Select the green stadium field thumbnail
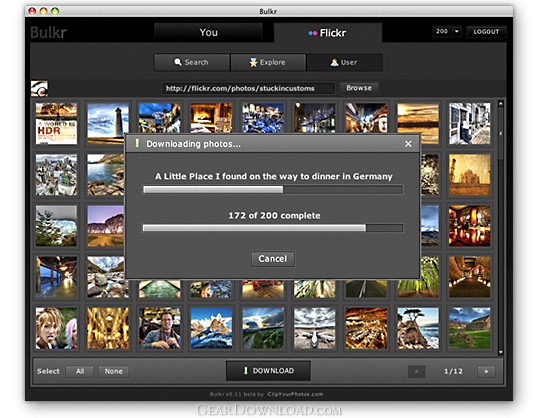Image resolution: width=539 pixels, height=418 pixels. pos(470,328)
